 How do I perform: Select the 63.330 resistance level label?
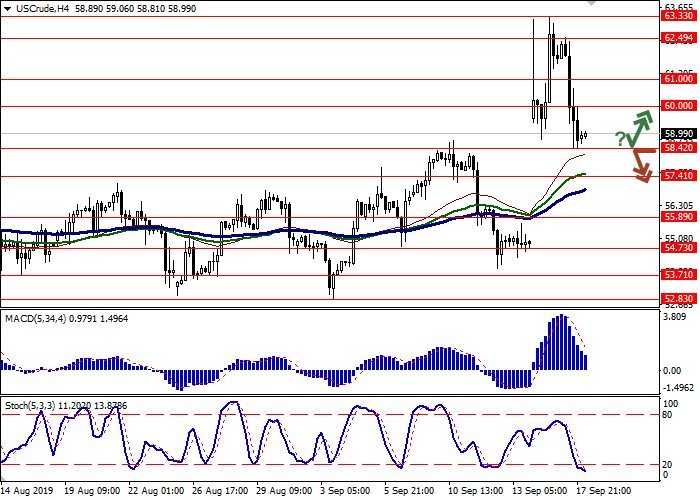pyautogui.click(x=678, y=15)
